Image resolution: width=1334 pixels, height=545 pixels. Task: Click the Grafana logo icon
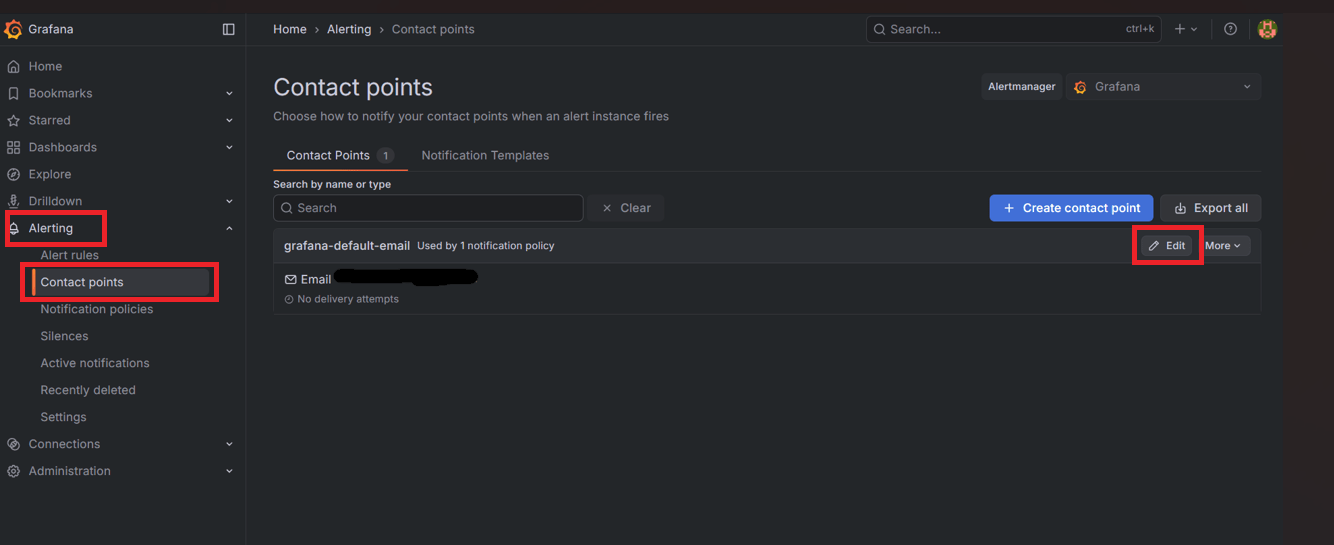click(13, 30)
